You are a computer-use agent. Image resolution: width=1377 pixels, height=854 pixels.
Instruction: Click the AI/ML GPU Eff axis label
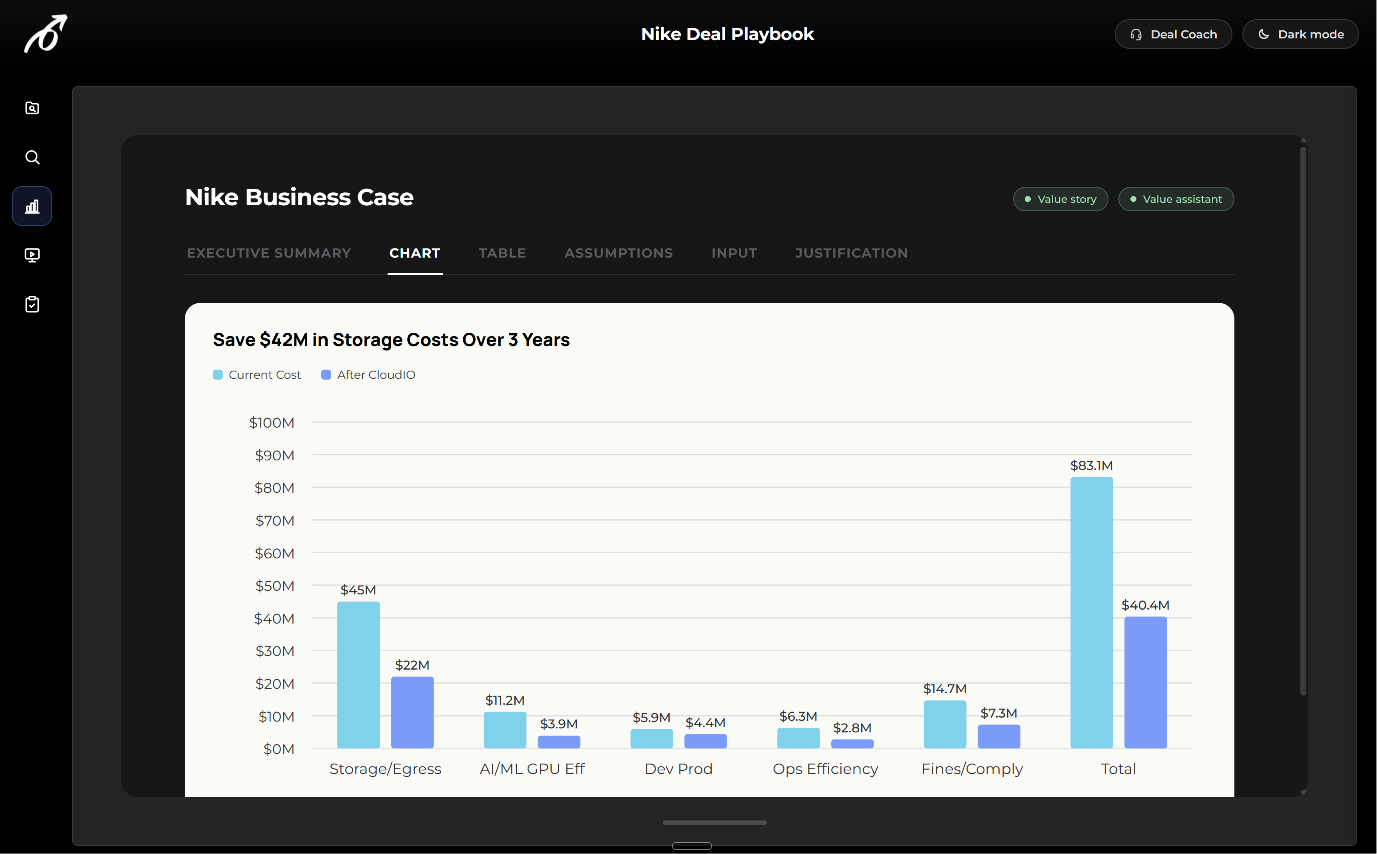[x=532, y=769]
